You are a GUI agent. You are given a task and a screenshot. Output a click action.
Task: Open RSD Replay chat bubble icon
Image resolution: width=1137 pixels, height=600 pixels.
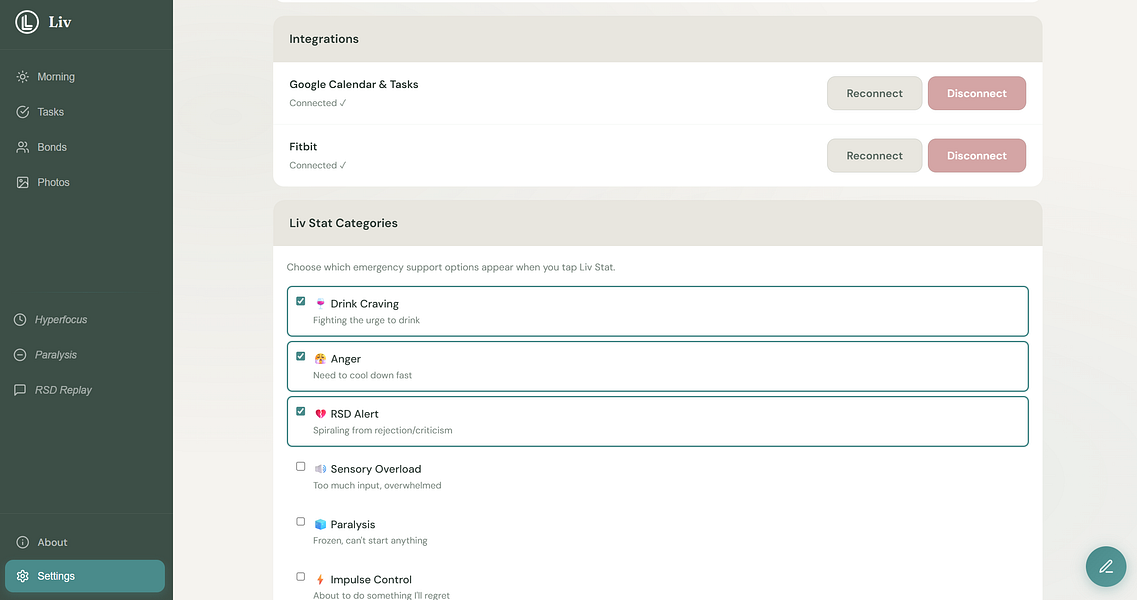[20, 390]
